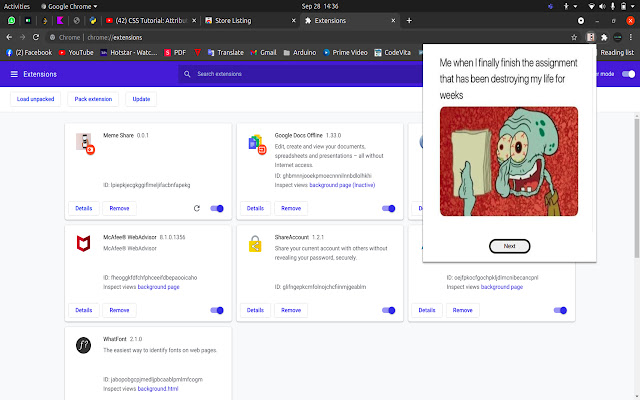The image size is (640, 400).
Task: Click the WhatFont extension icon
Action: tap(83, 345)
